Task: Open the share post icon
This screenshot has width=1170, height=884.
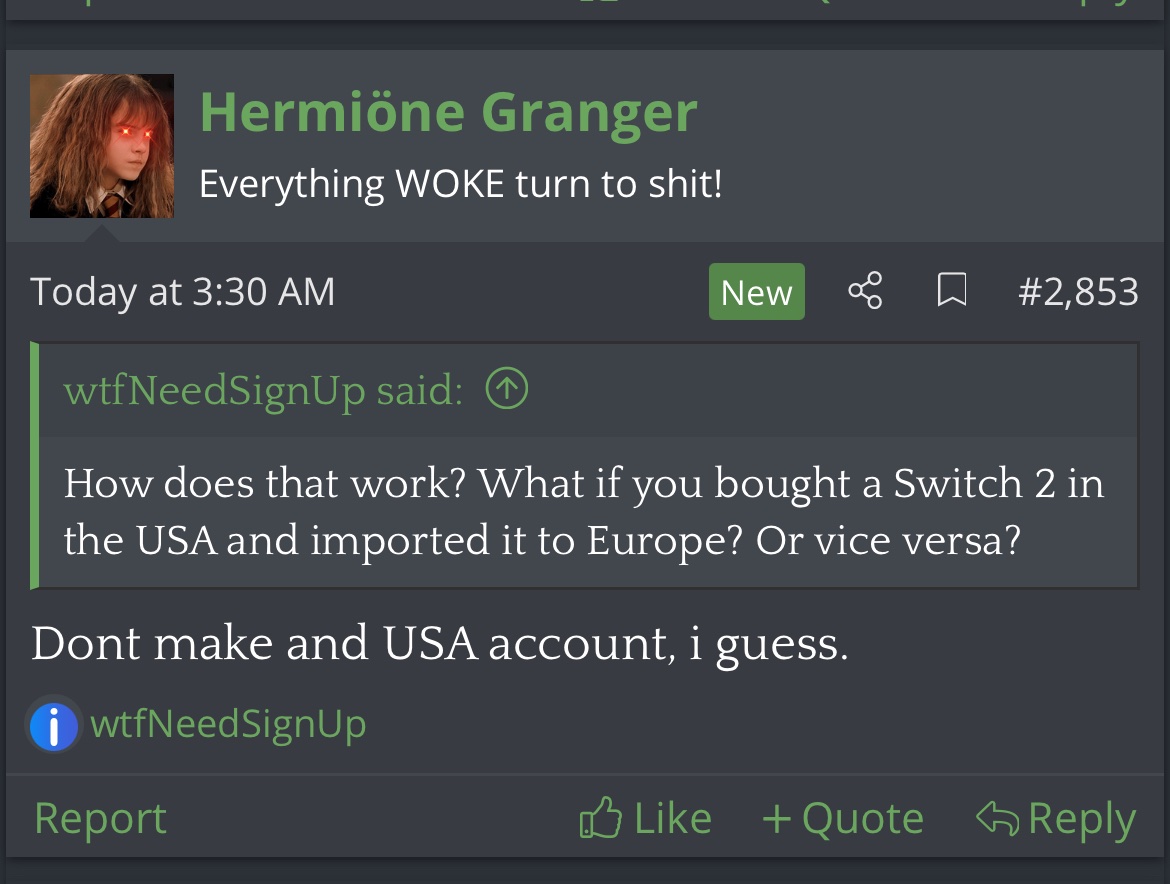Action: click(x=865, y=290)
